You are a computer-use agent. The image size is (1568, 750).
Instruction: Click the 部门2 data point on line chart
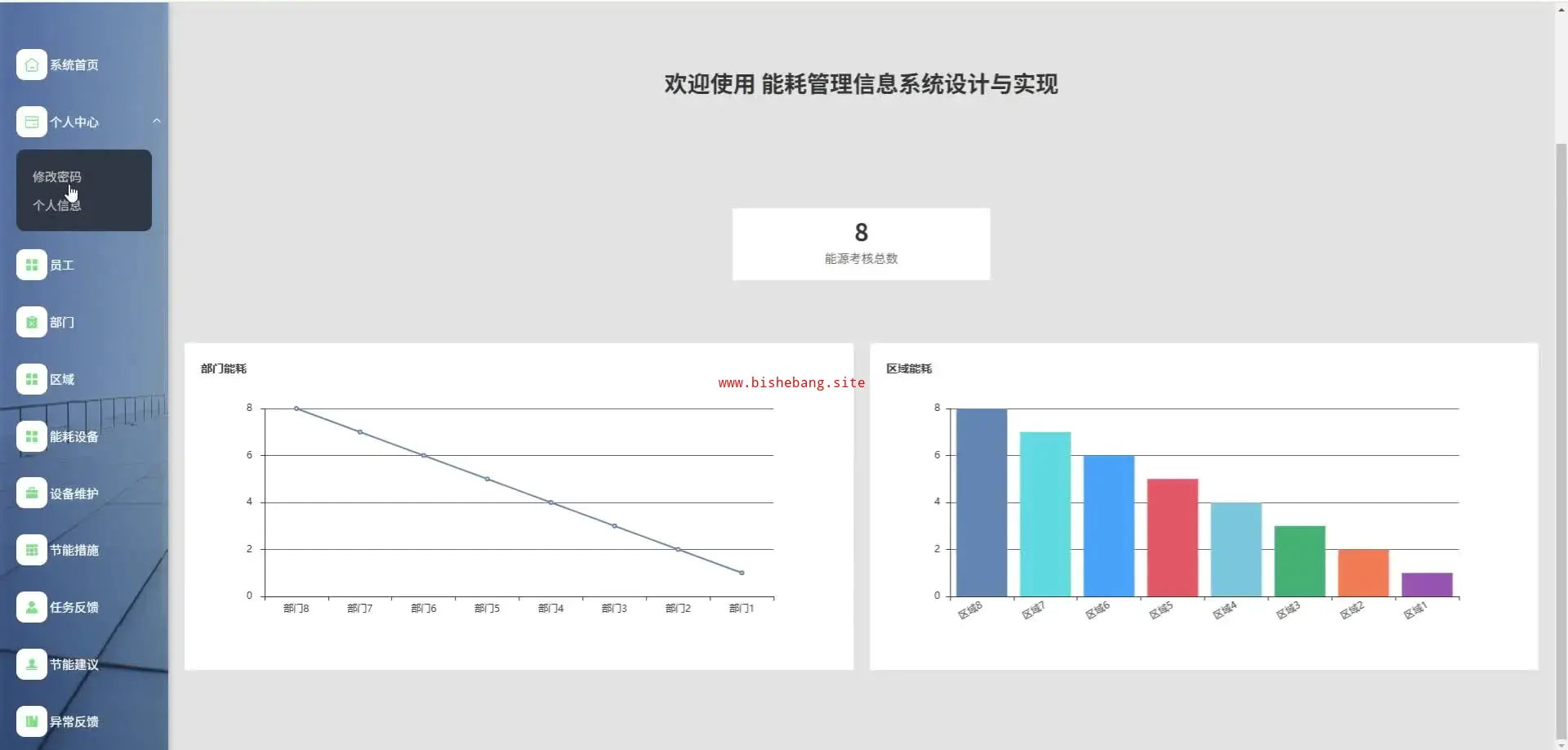[678, 549]
